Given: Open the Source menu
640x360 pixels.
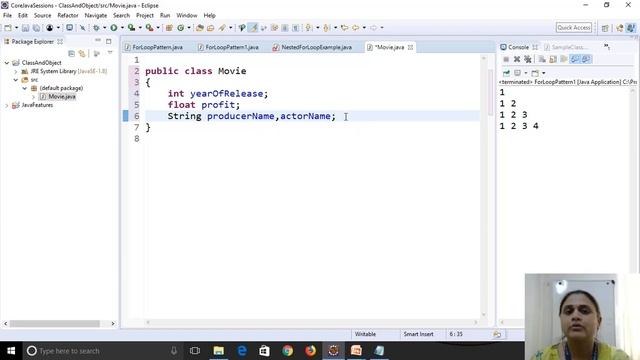Looking at the screenshot, I should pyautogui.click(x=42, y=15).
